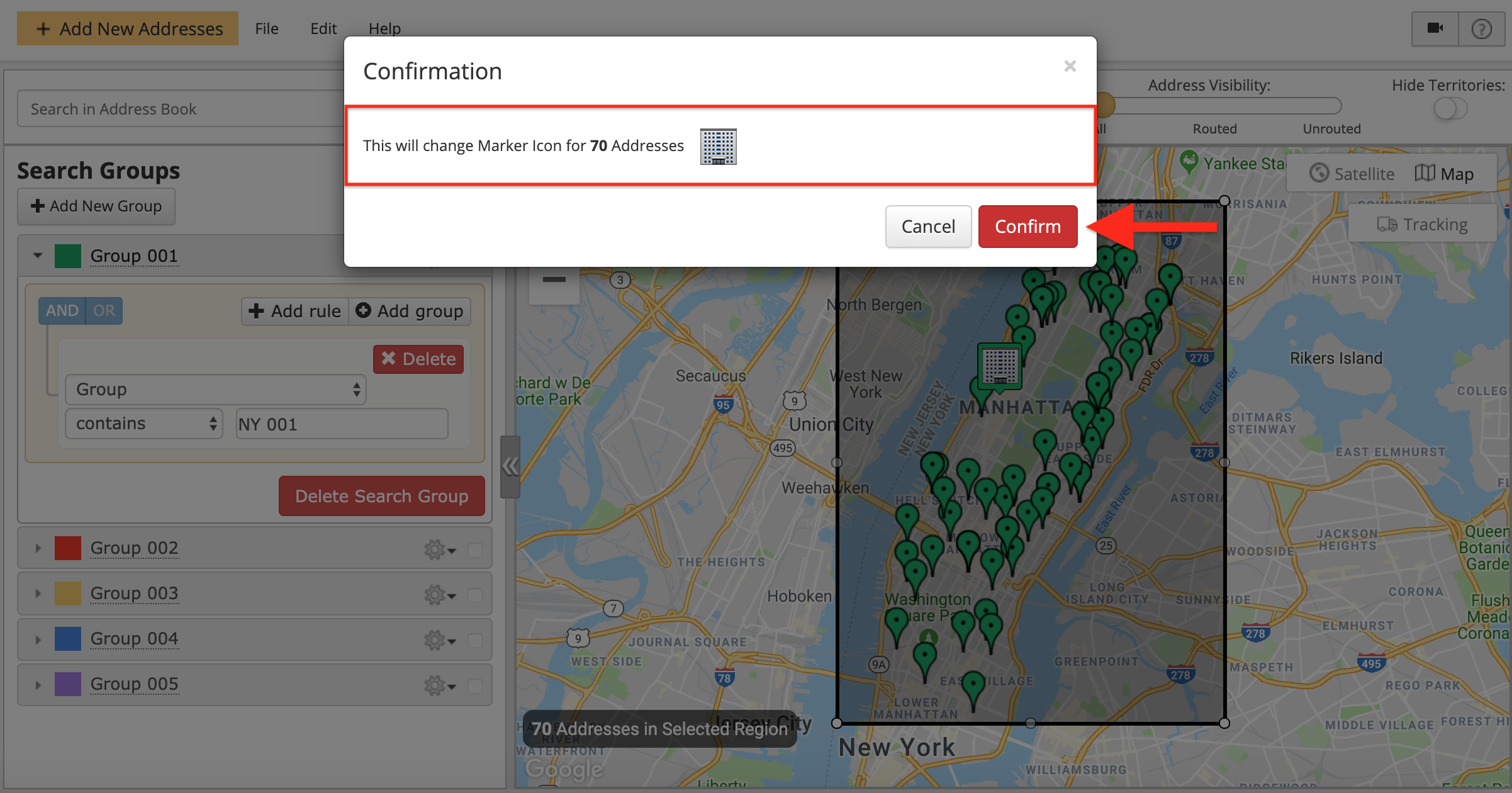
Task: Open the File menu
Action: [267, 28]
